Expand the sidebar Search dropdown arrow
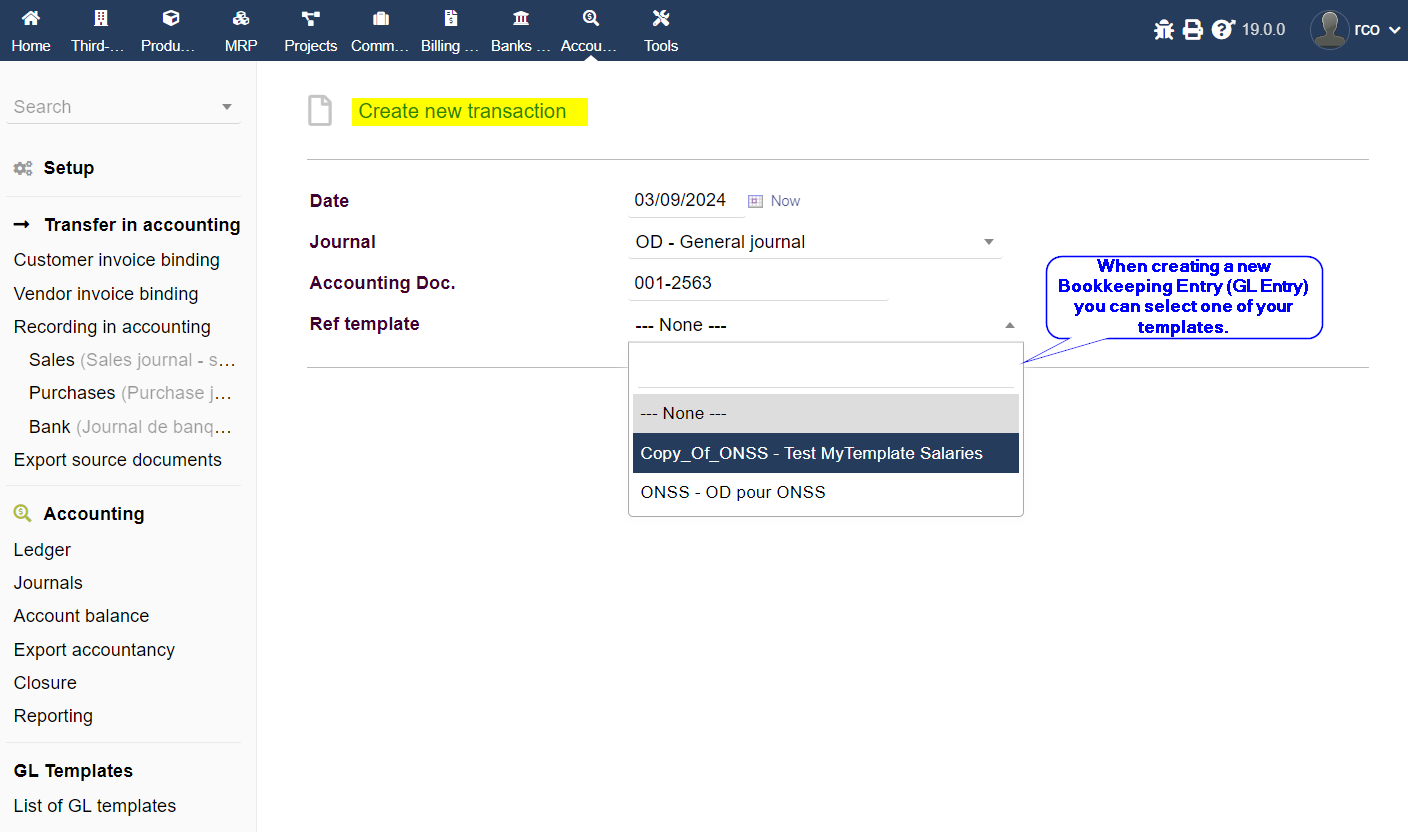 (227, 107)
